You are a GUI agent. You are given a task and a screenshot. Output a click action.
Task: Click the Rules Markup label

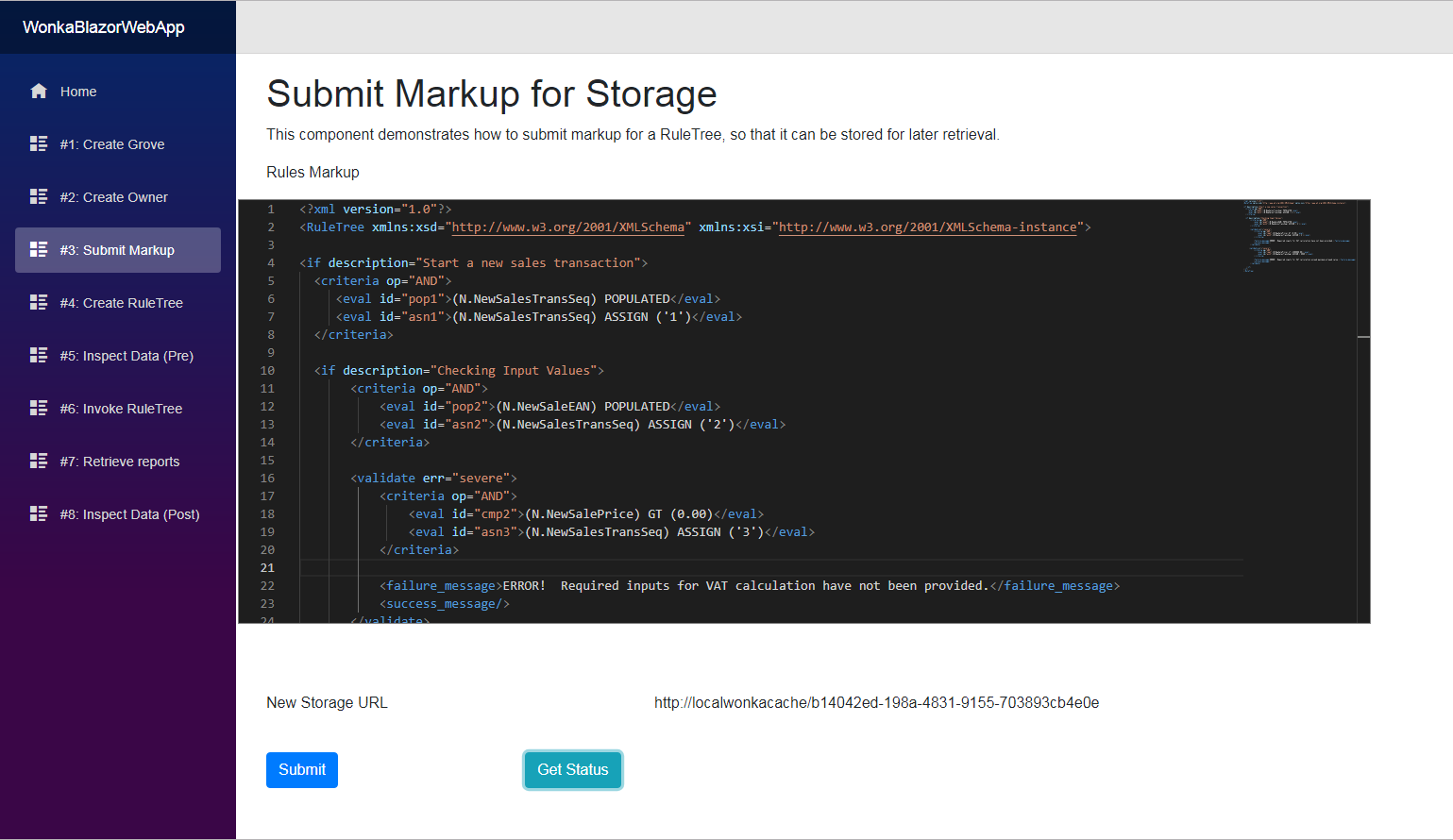[313, 173]
